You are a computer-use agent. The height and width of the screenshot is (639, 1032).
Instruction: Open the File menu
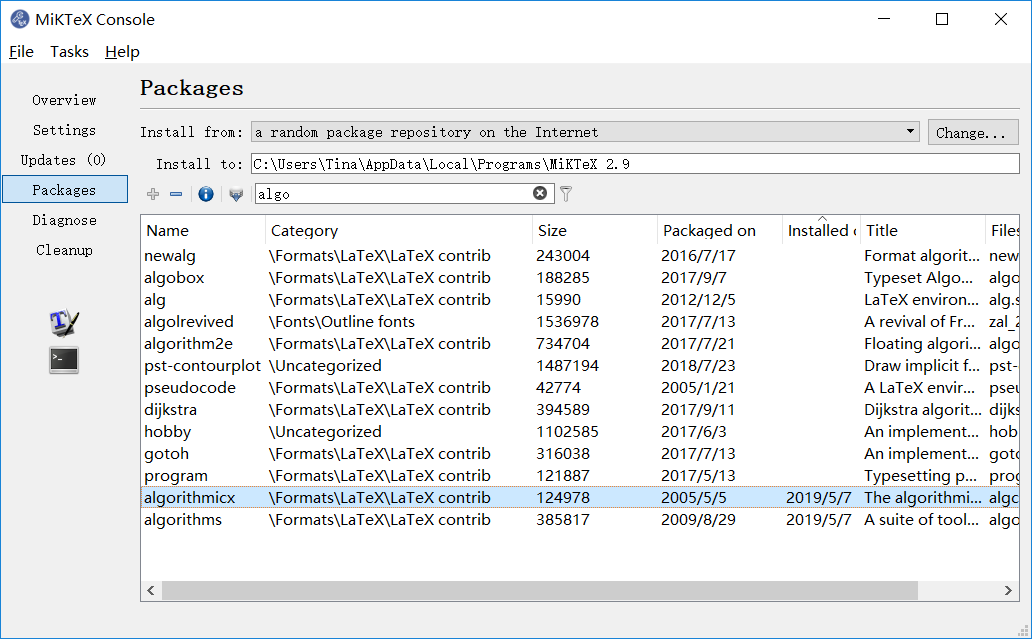(x=21, y=51)
